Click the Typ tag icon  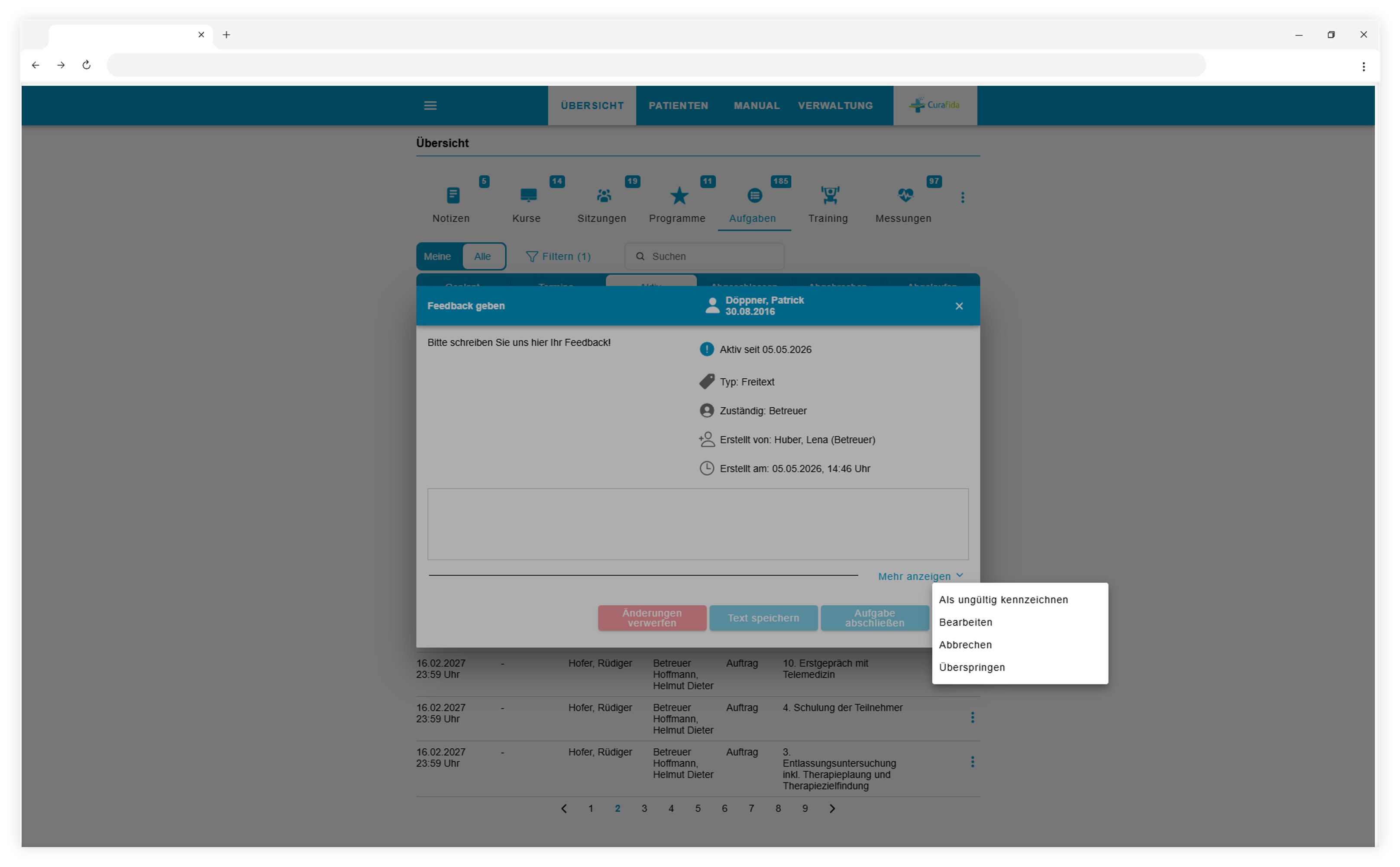click(707, 381)
